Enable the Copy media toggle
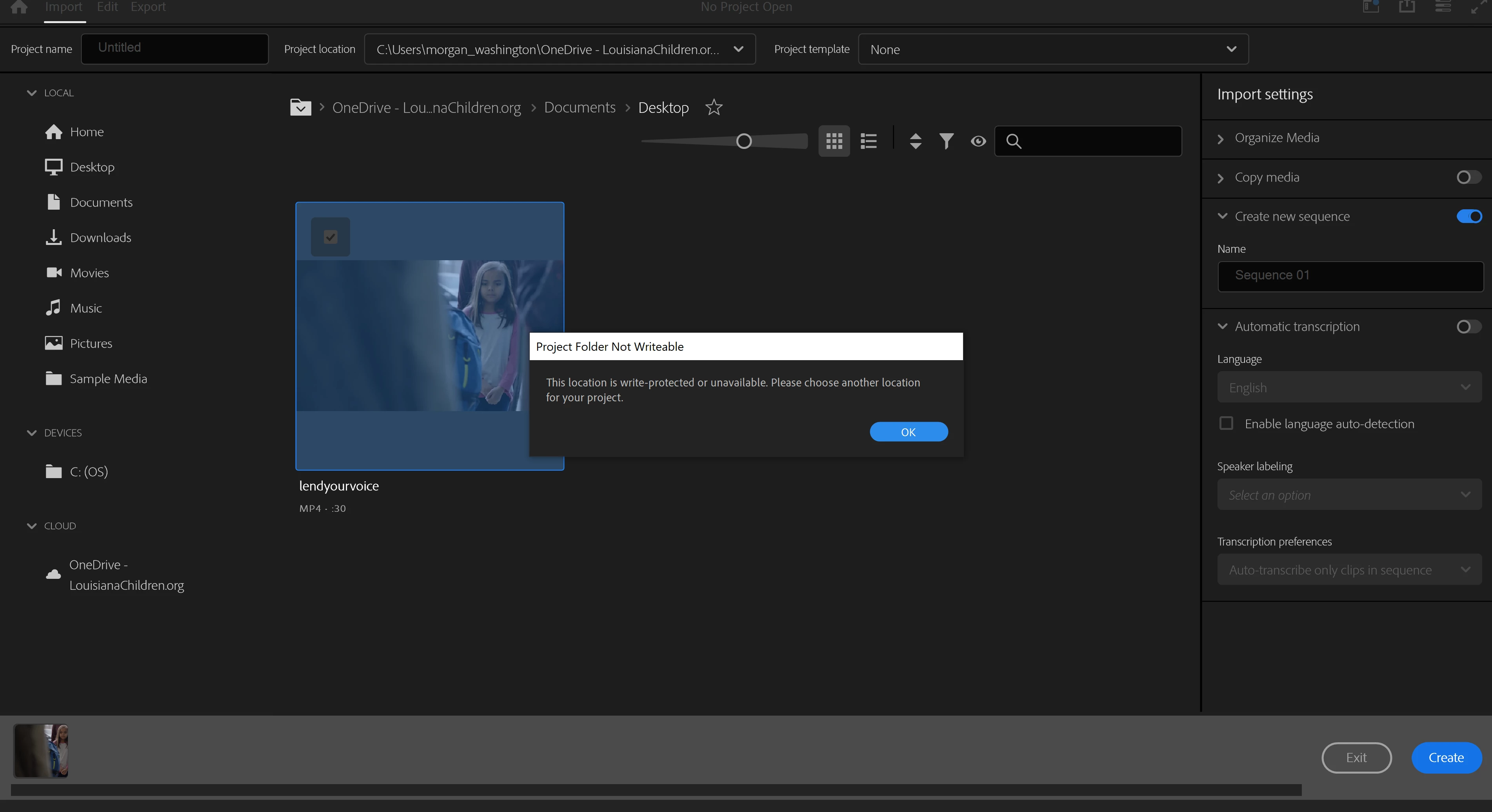 point(1468,177)
